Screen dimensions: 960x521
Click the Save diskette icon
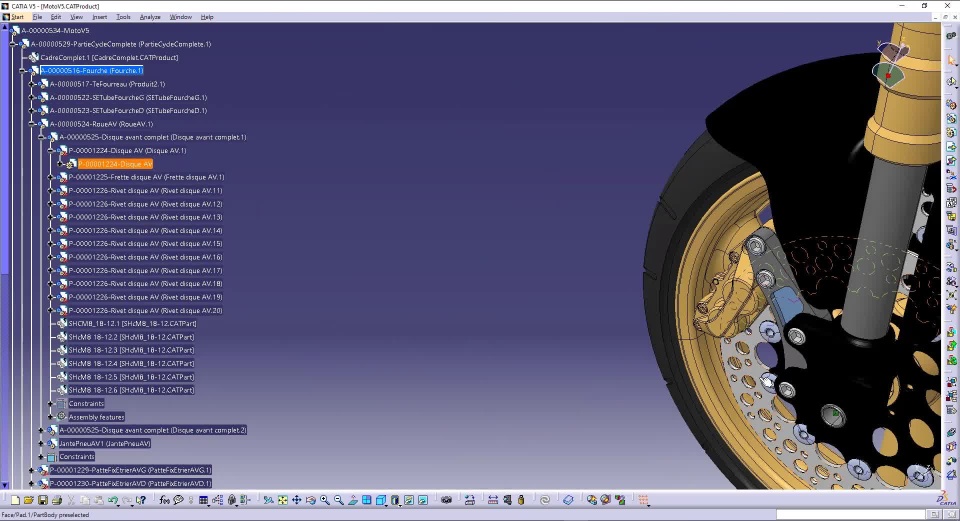pyautogui.click(x=43, y=500)
